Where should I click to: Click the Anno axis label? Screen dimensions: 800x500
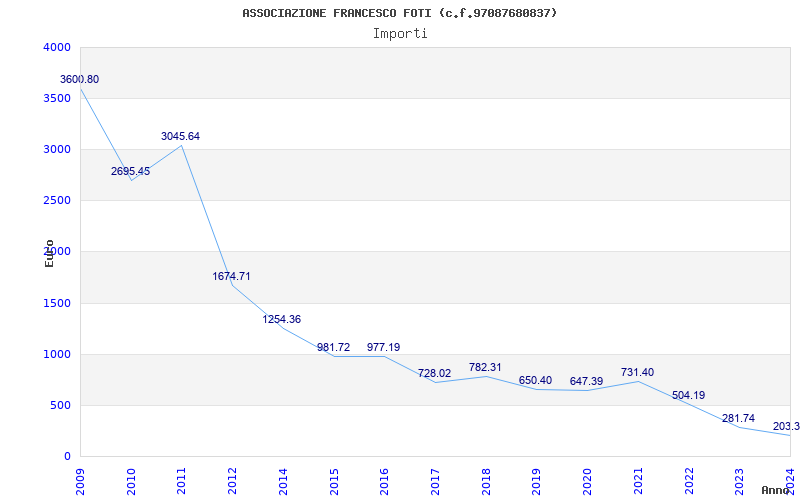[x=775, y=490]
